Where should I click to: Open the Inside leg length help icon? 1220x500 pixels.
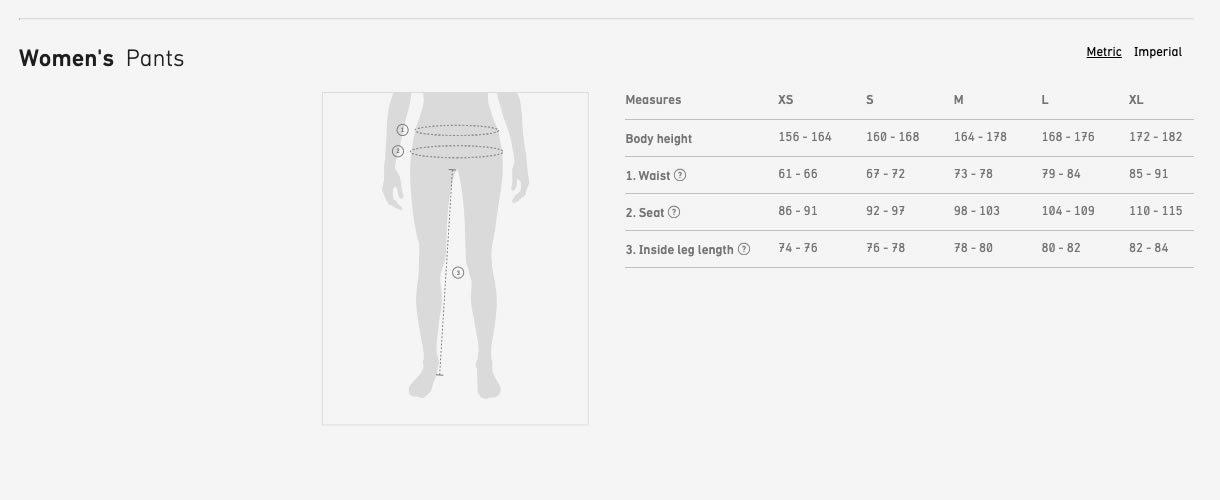point(744,249)
